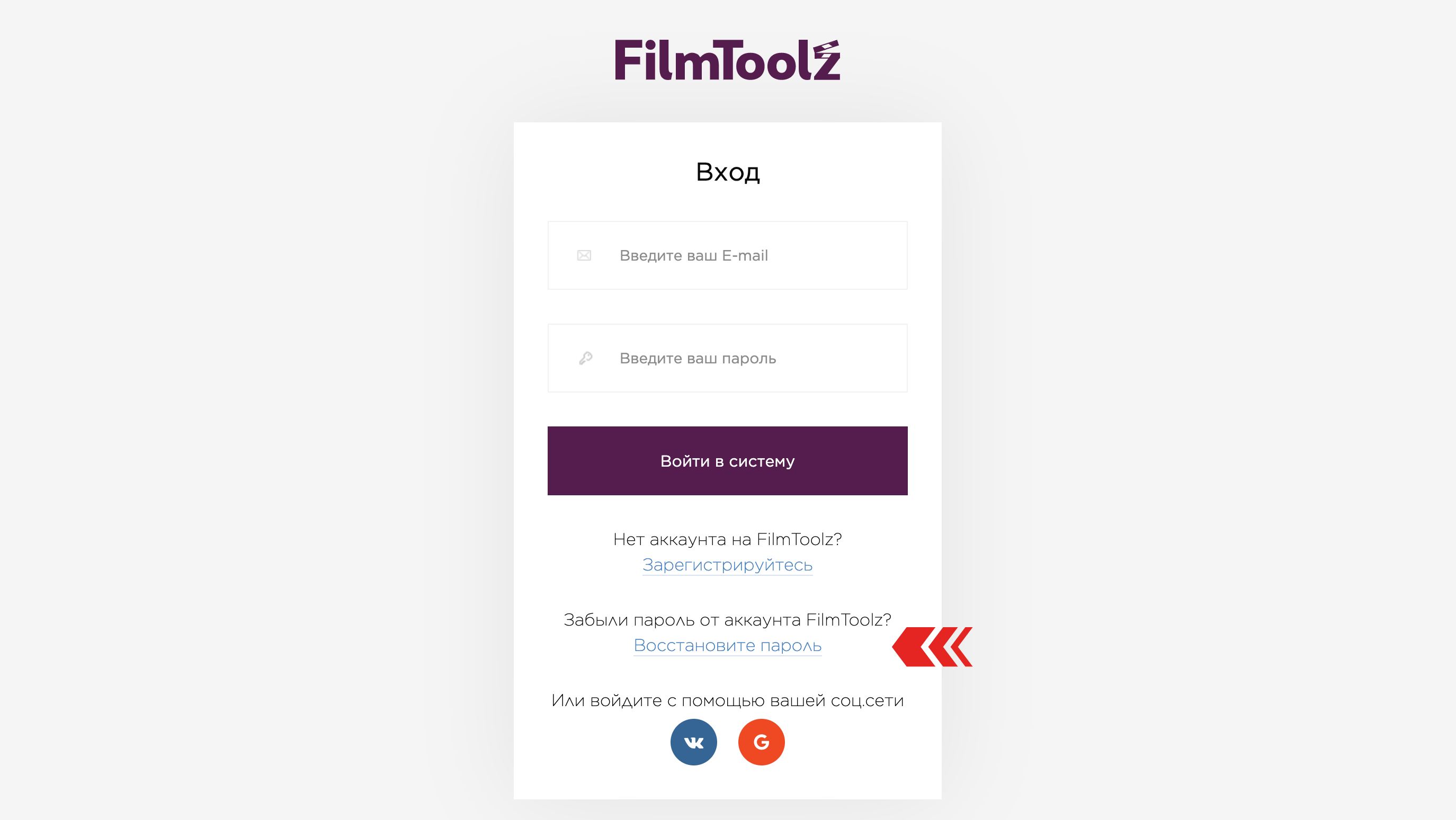Focus the 'Введите ваш пароль' input

pos(727,358)
